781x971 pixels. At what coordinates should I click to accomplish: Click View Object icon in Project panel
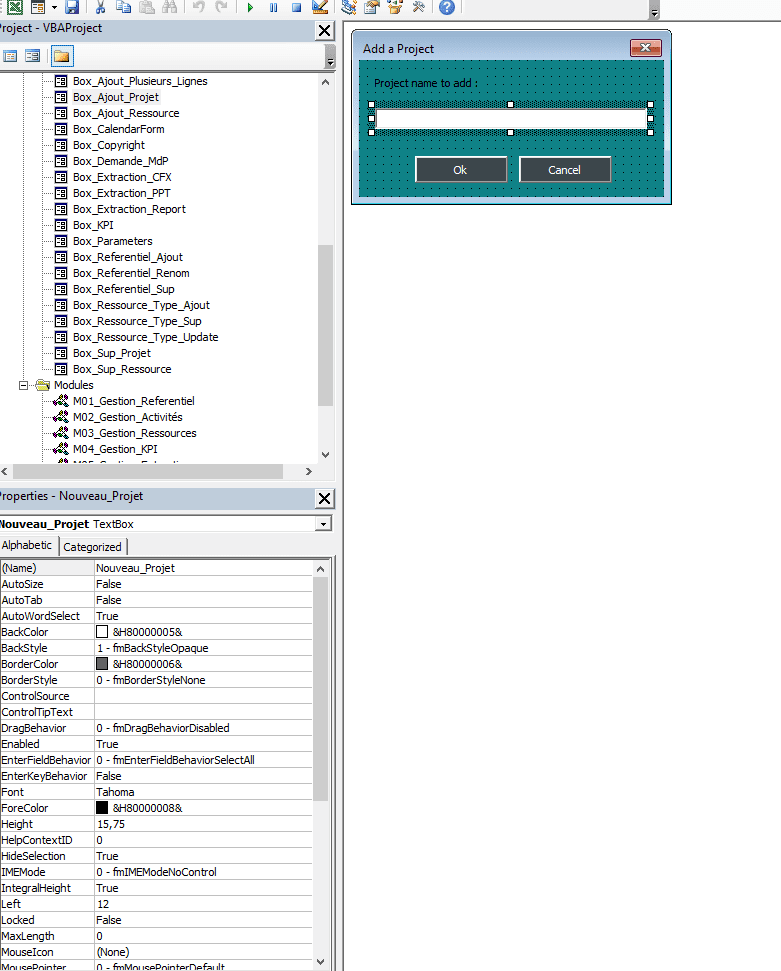(x=33, y=56)
